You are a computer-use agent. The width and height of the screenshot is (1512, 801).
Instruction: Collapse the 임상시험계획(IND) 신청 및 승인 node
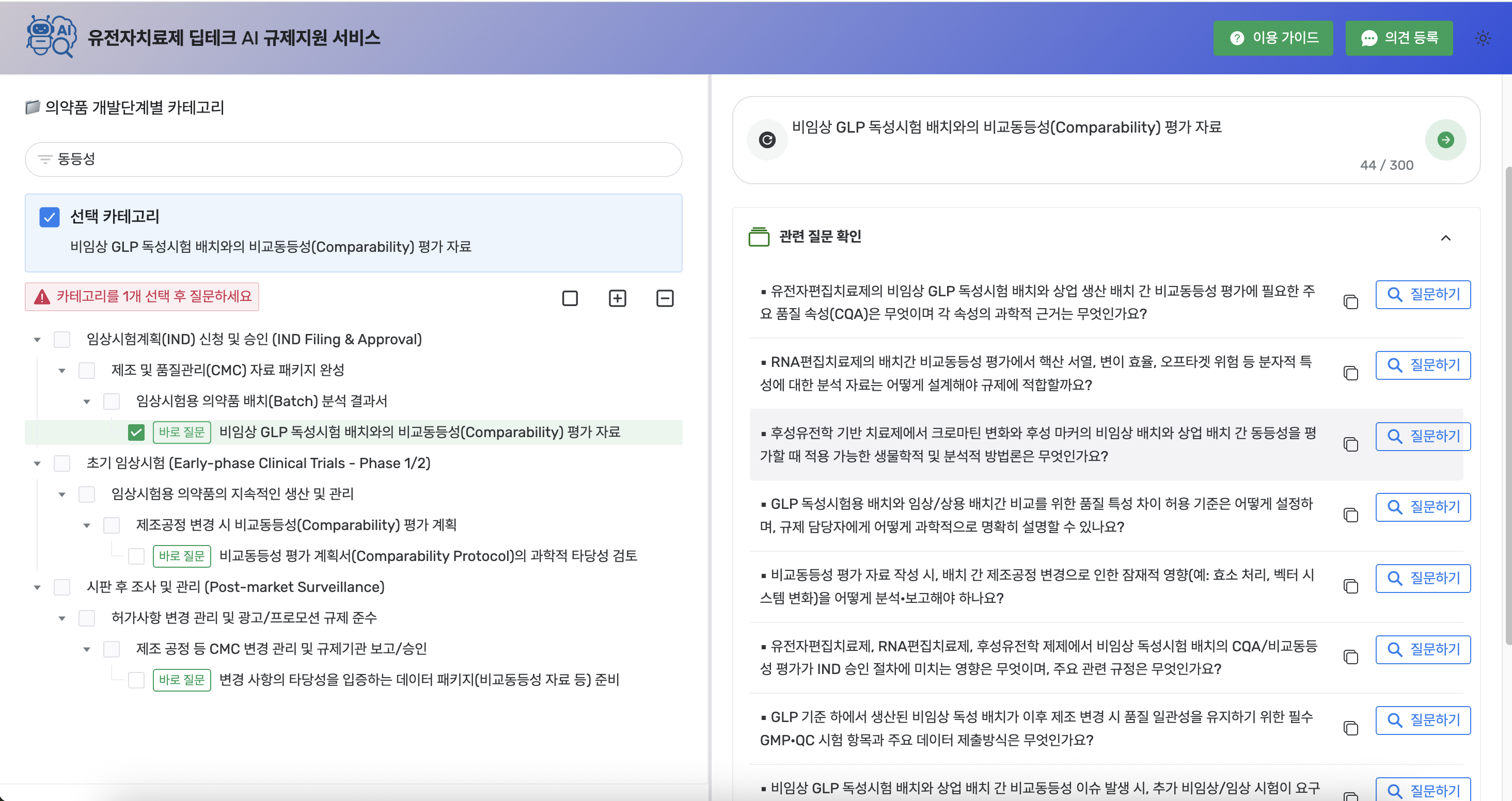pos(37,340)
